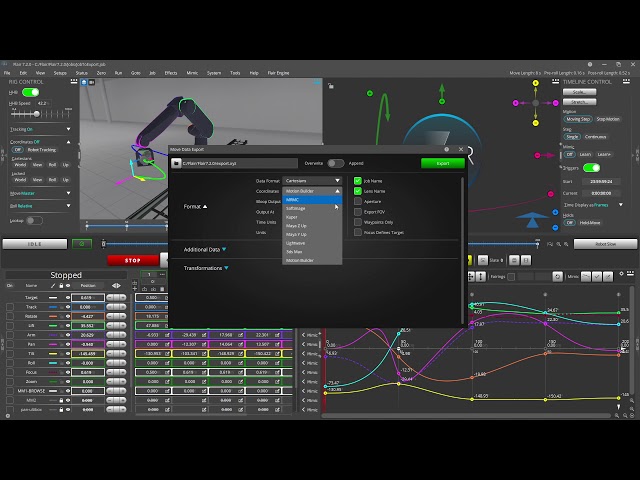Toggle the HHB switch
Screen dimensions: 640x480
[30, 93]
